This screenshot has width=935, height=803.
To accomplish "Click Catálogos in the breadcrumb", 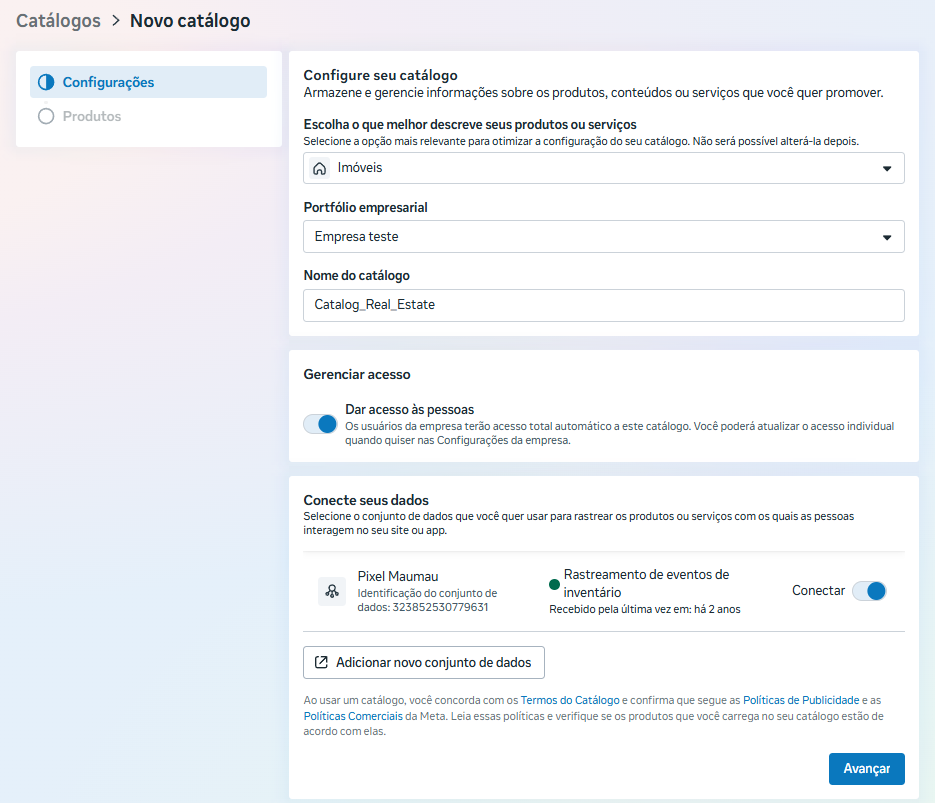I will [58, 21].
